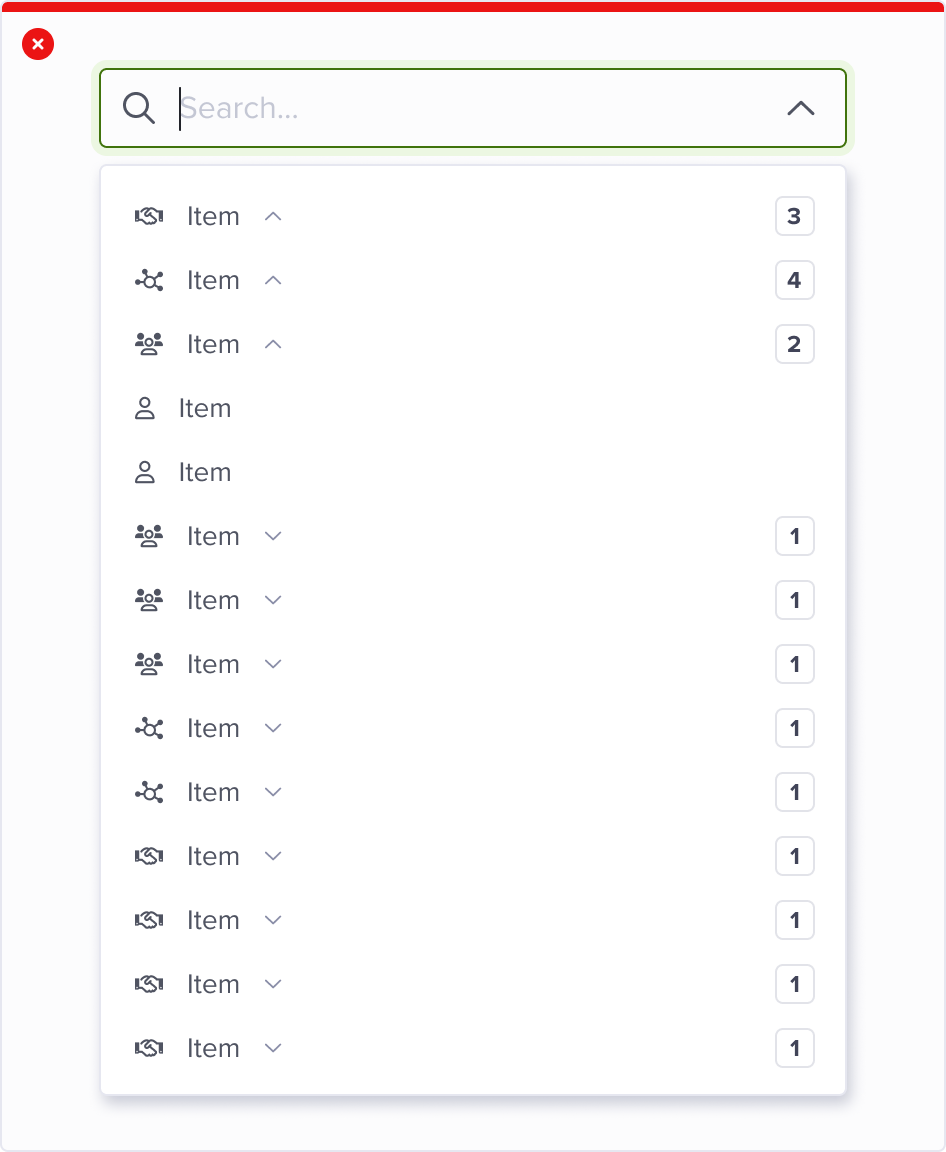Click first single-person icon under expanded group
Screen dimensions: 946x1152
(145, 408)
